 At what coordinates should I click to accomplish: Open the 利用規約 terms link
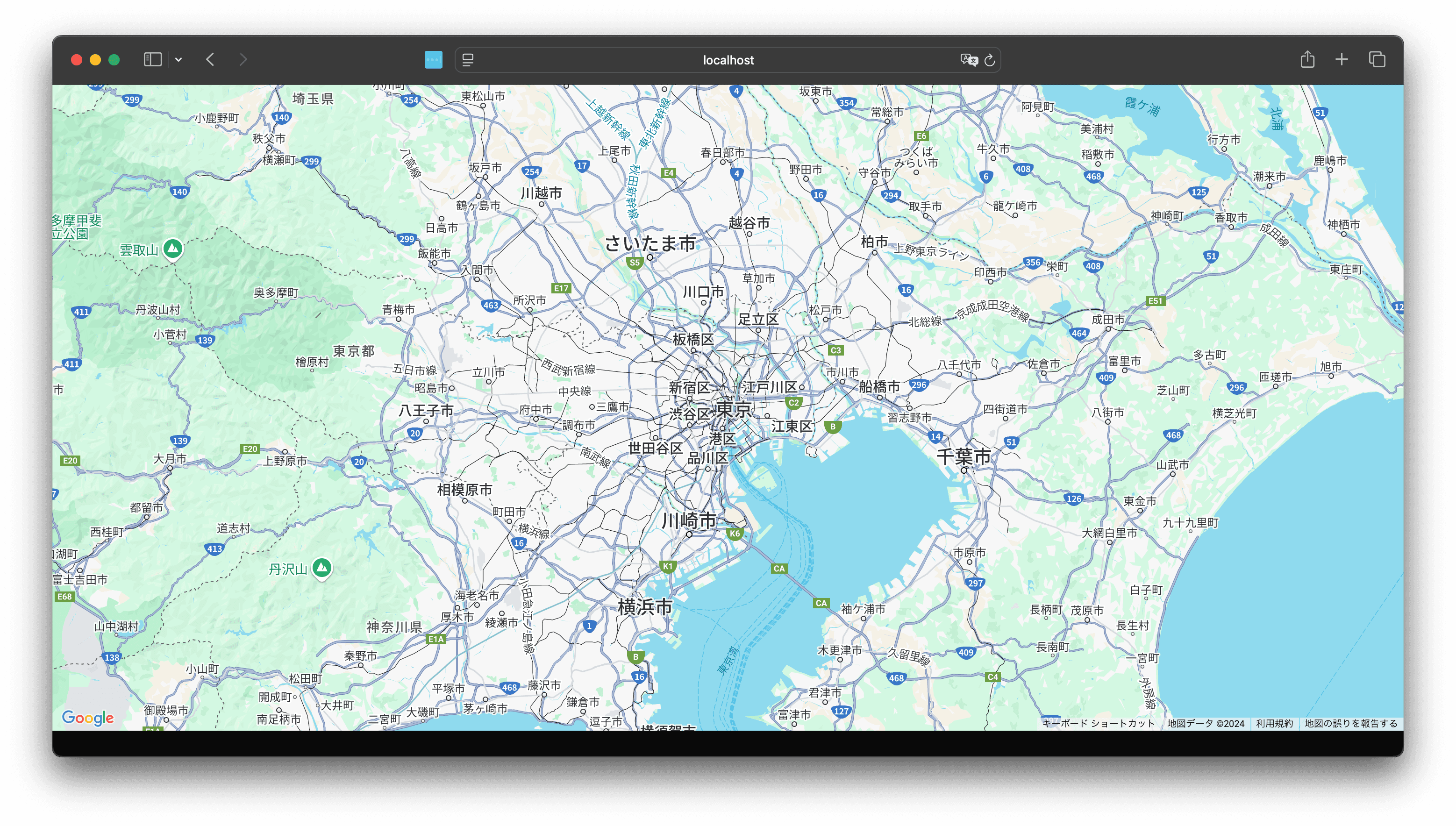[1274, 723]
